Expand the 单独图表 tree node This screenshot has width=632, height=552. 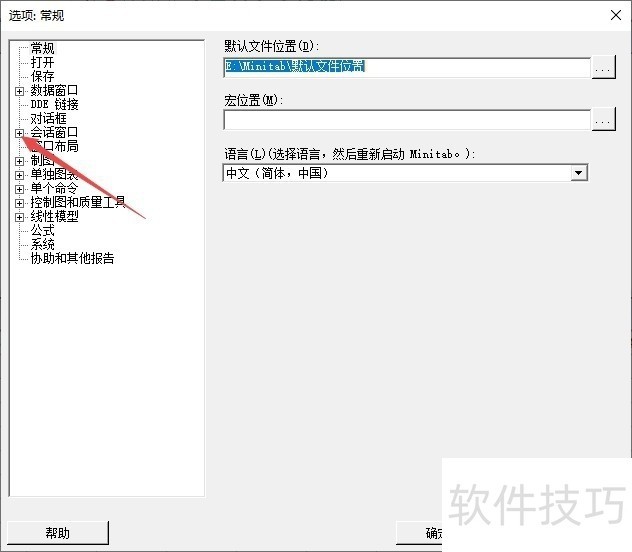click(19, 175)
